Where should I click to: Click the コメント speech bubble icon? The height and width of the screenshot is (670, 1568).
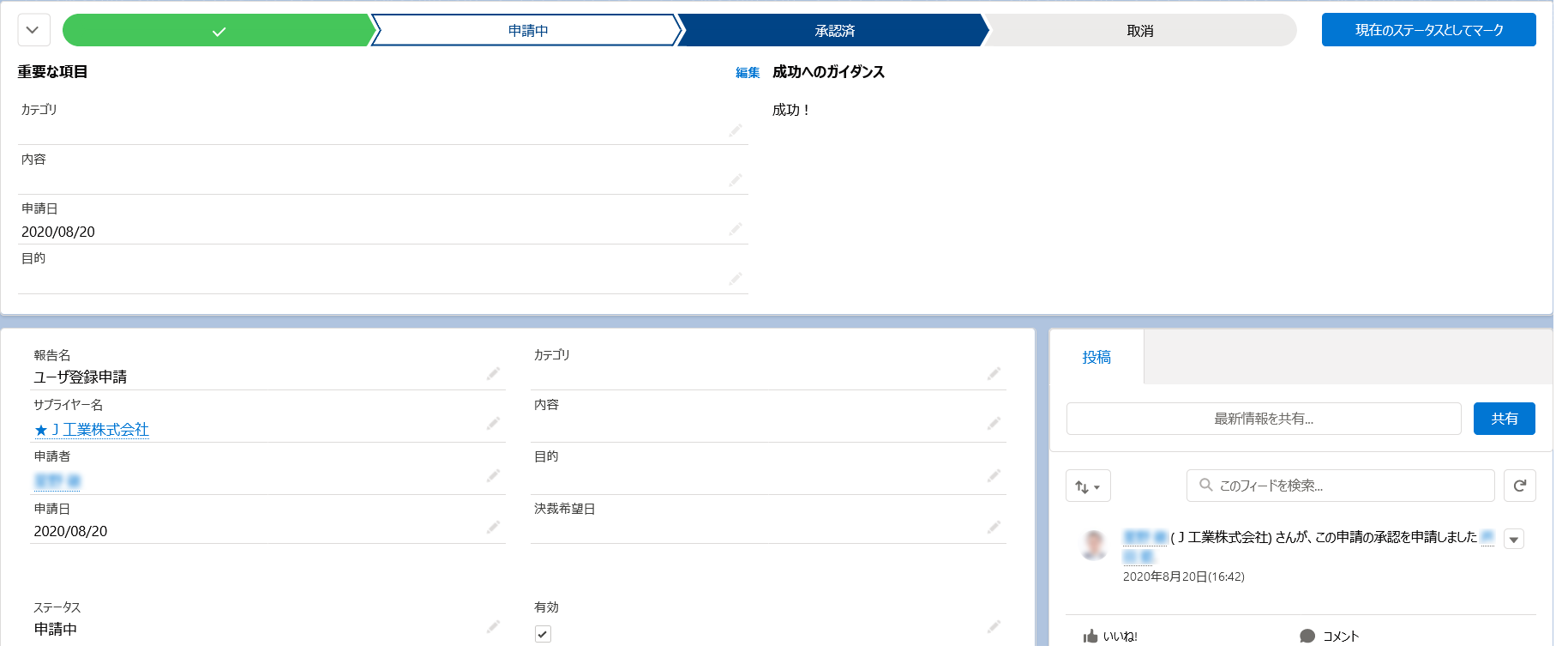coord(1307,636)
